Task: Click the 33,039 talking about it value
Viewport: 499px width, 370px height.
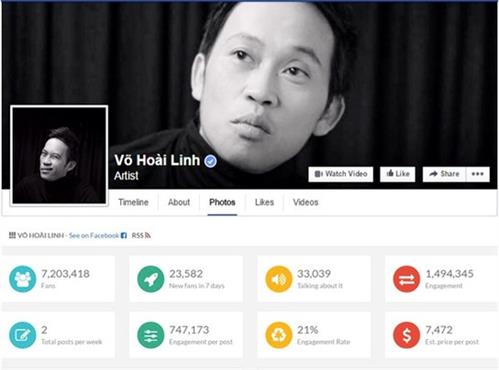Action: click(x=314, y=274)
